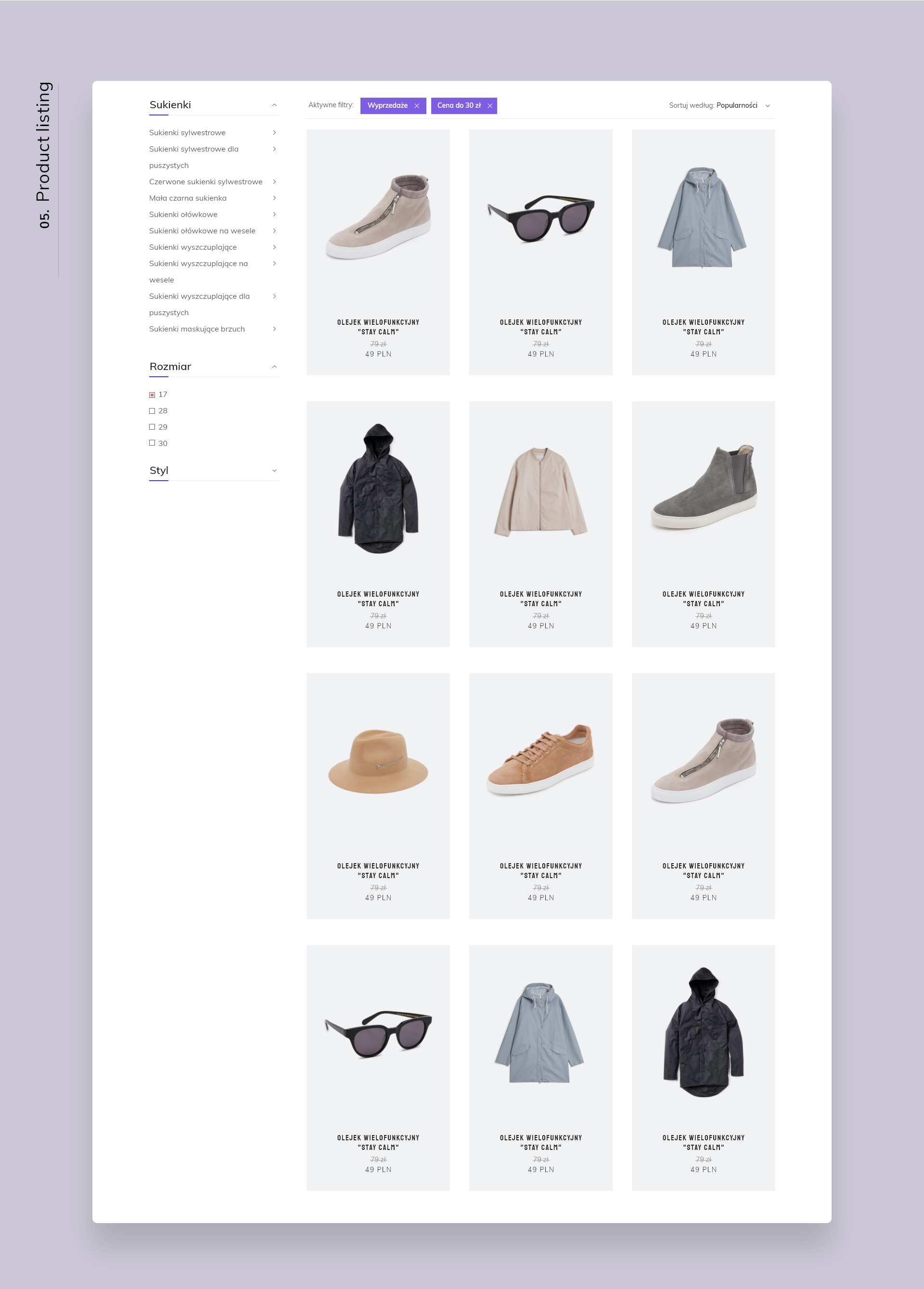Image resolution: width=924 pixels, height=1289 pixels.
Task: Remove the Wyprzedaże filter with its X icon
Action: [417, 106]
